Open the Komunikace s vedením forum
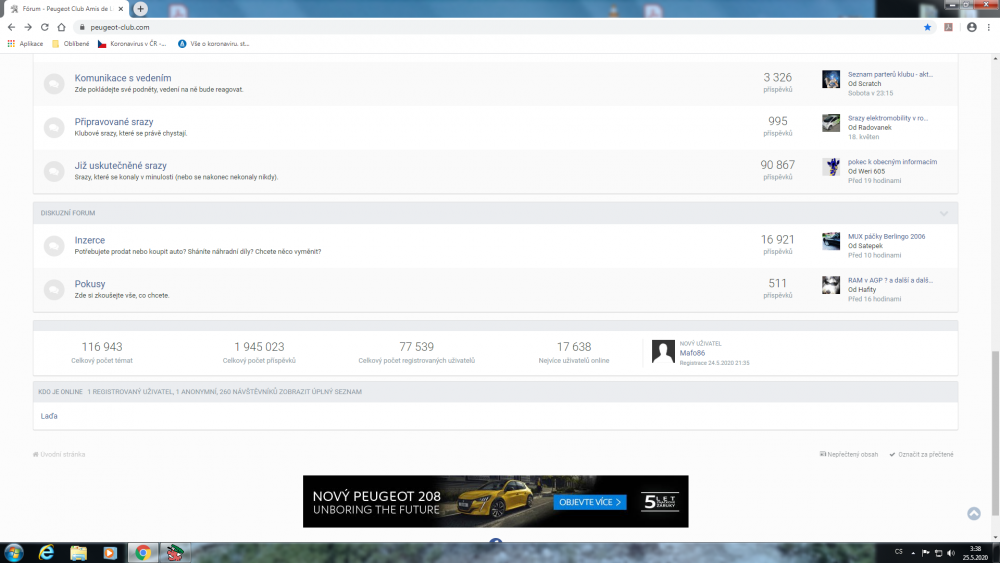The image size is (1000, 563). tap(122, 78)
